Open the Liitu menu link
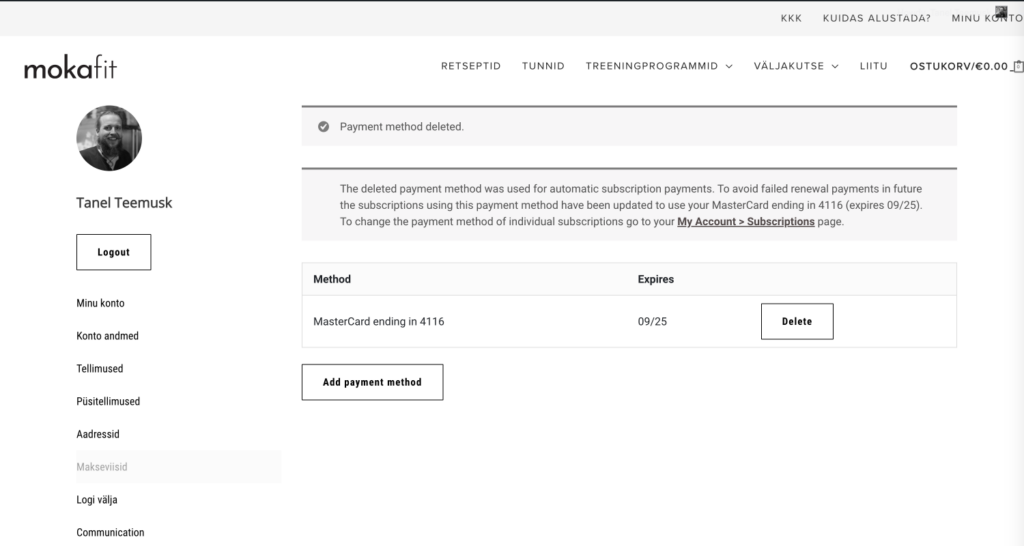Screen dimensions: 1024x546 point(873,66)
